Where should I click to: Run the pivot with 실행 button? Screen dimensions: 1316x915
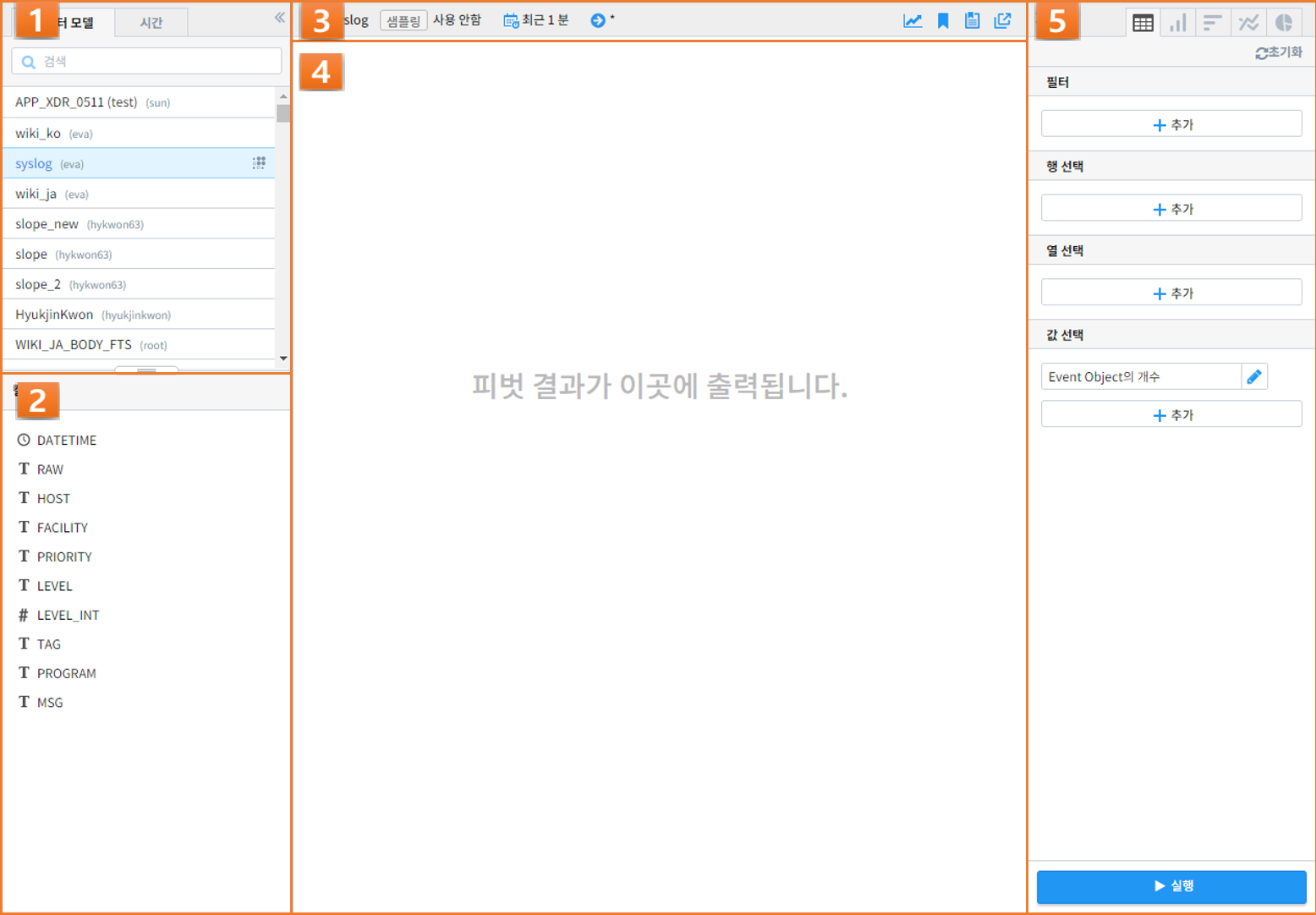tap(1171, 886)
